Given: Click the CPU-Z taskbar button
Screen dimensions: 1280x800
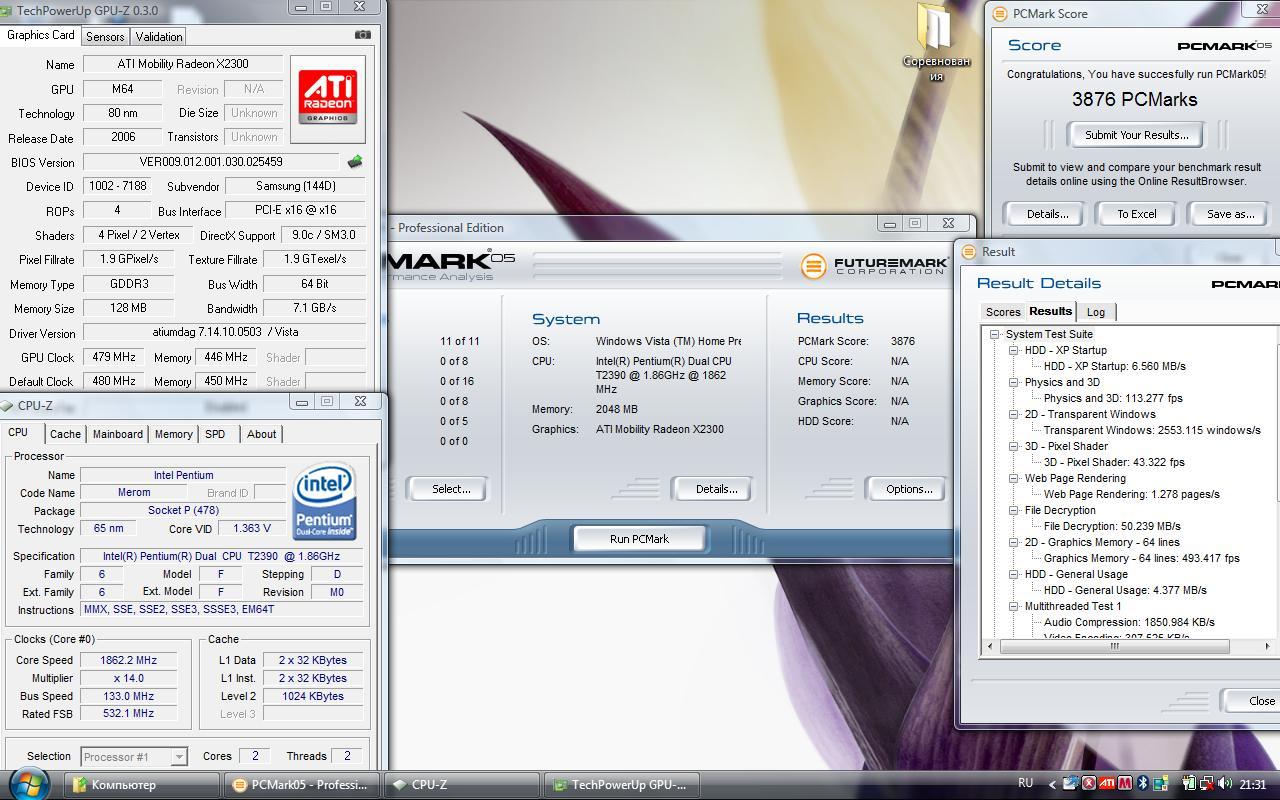Looking at the screenshot, I should pyautogui.click(x=463, y=785).
